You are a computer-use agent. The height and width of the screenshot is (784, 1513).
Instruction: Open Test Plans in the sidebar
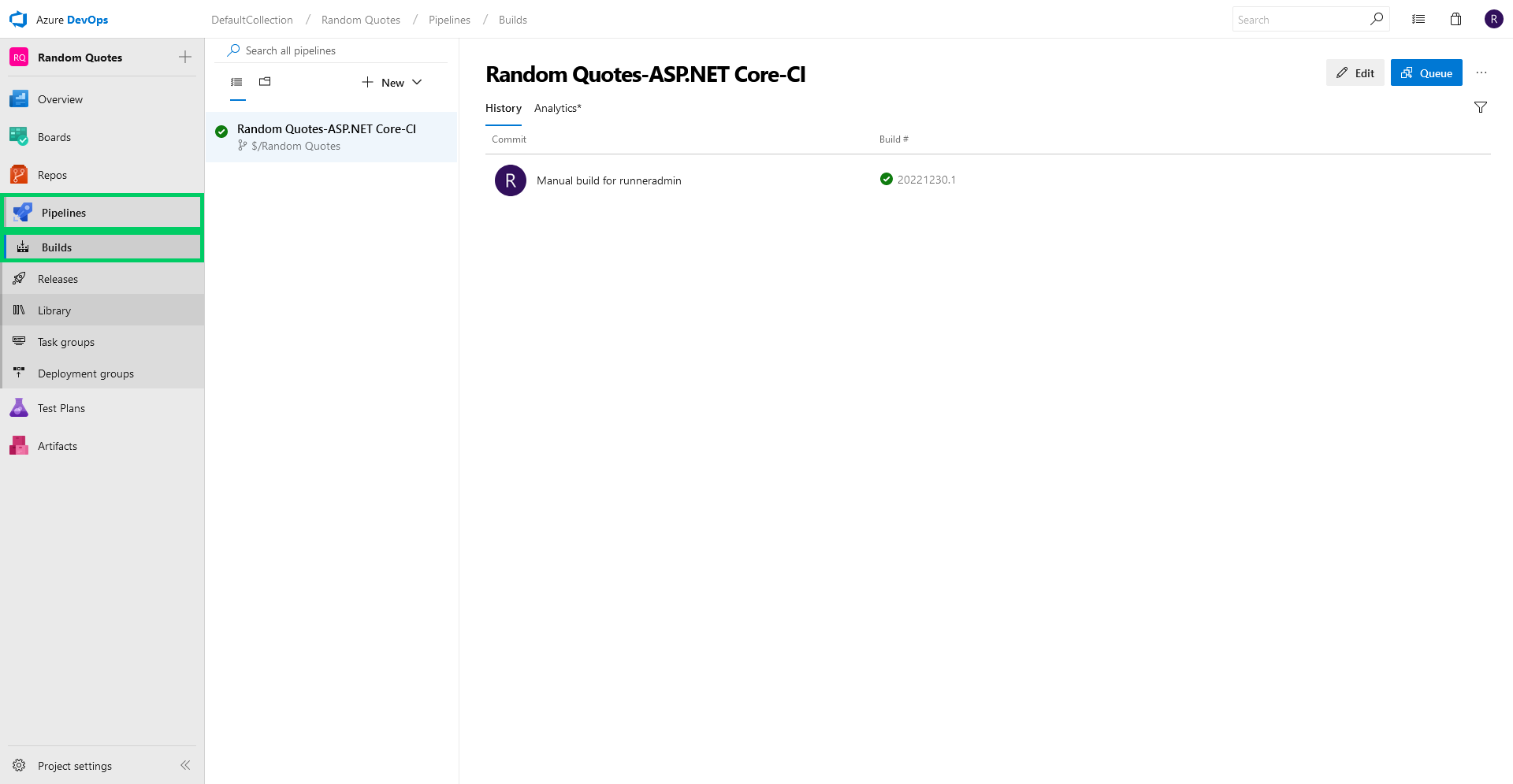102,408
